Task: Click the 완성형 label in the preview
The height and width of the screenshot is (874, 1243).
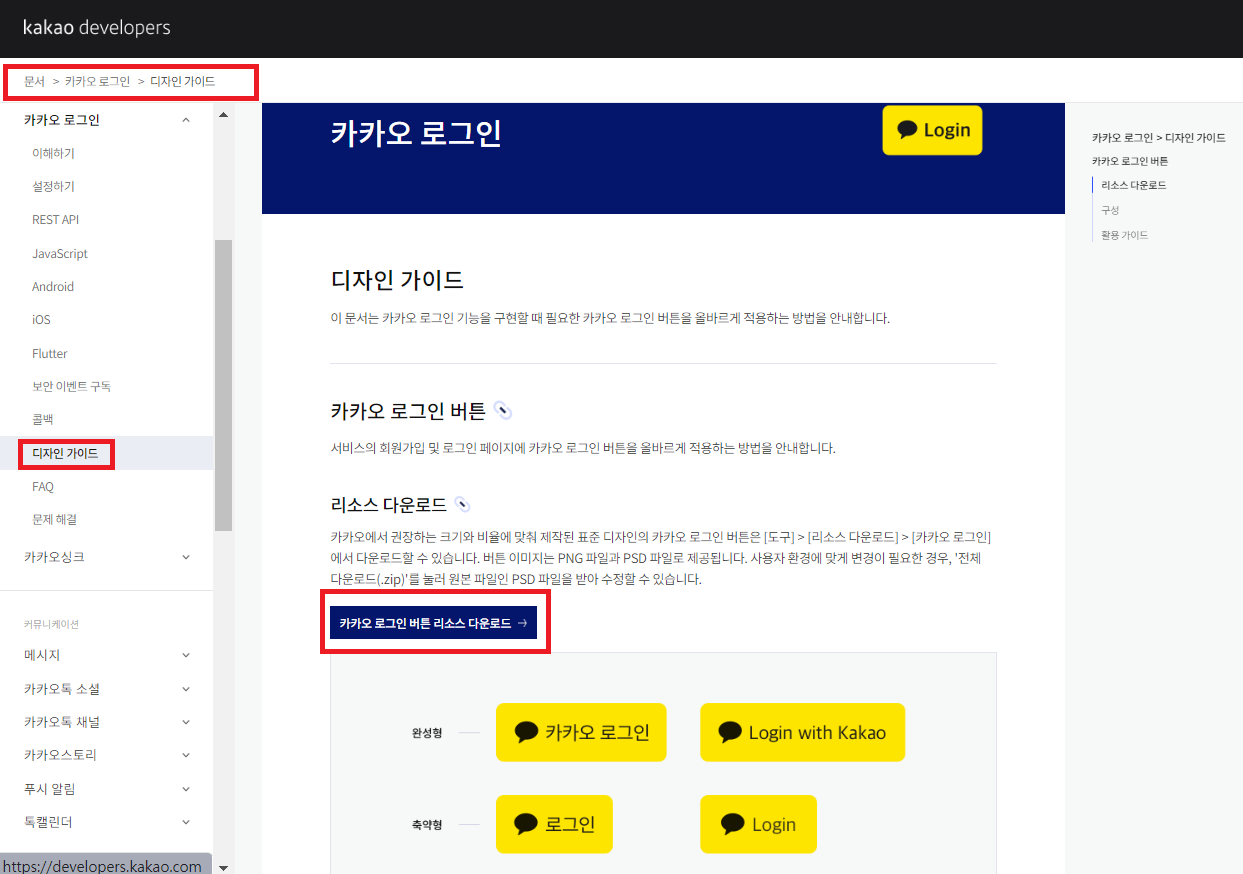Action: point(427,732)
